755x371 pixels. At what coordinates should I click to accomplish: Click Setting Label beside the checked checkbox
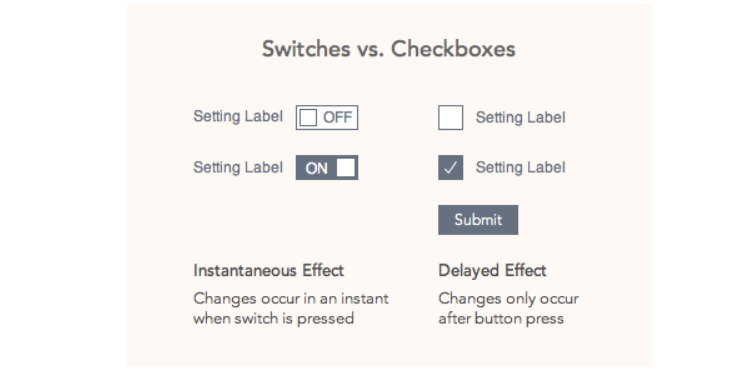coord(521,167)
